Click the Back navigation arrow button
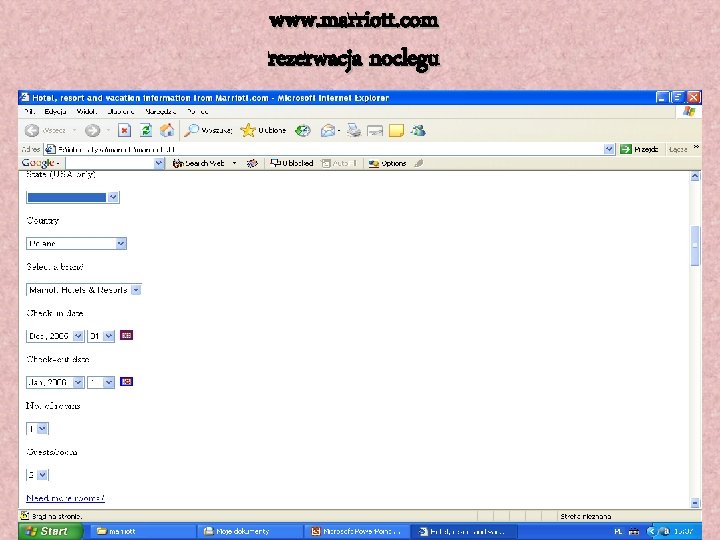720x540 pixels. click(x=32, y=131)
